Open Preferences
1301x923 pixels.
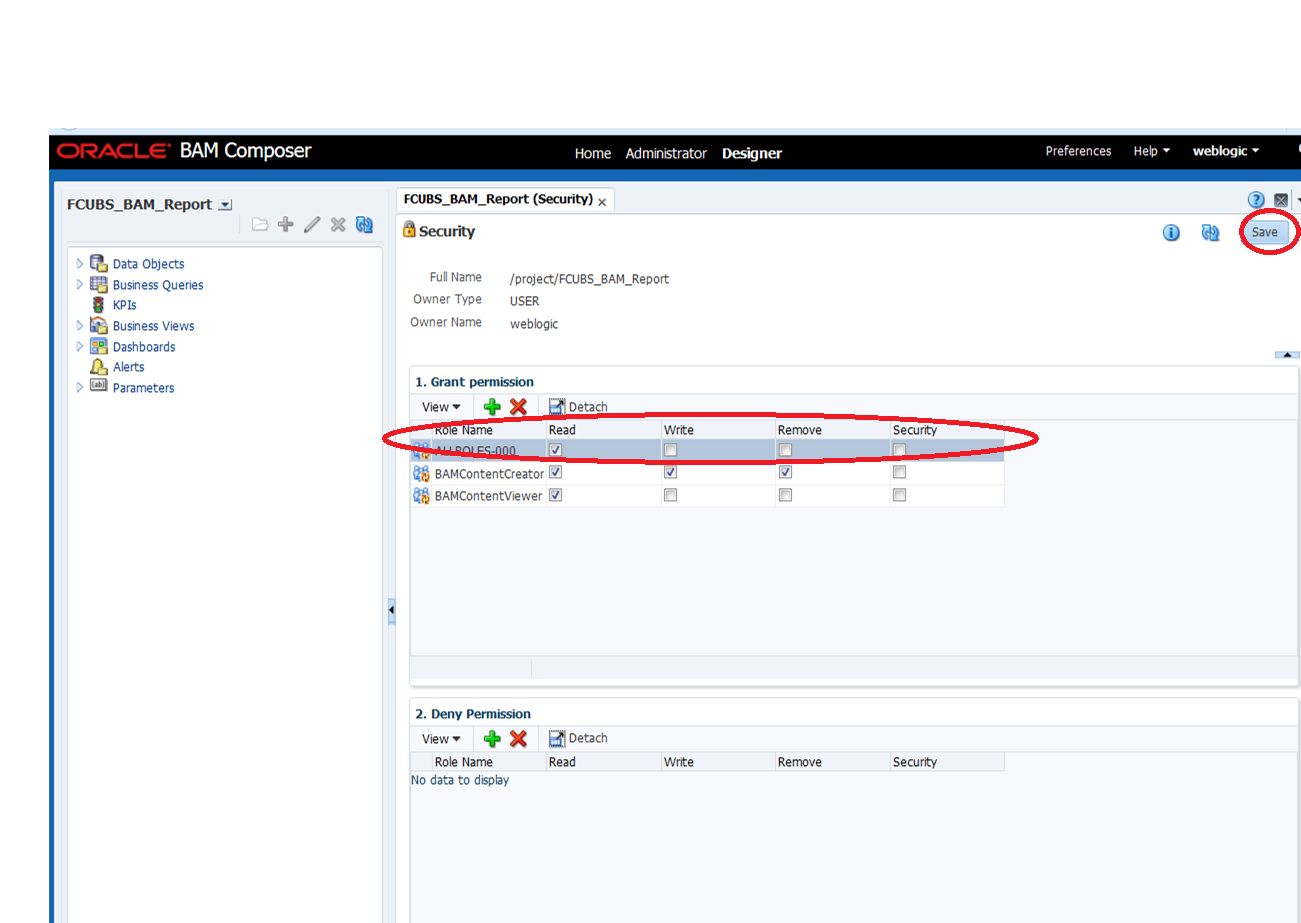[x=1078, y=151]
